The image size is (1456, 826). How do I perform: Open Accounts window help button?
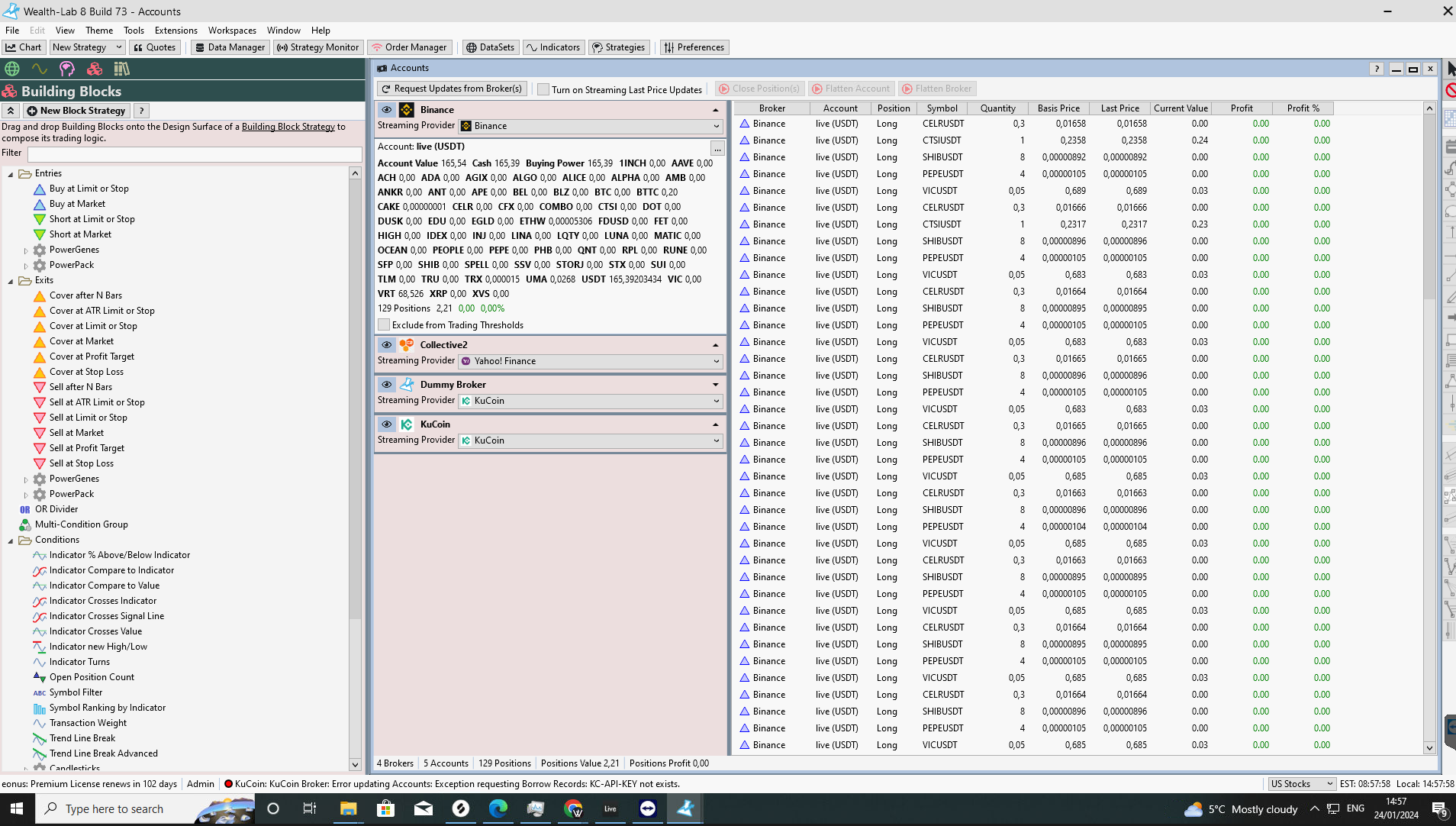click(1377, 69)
